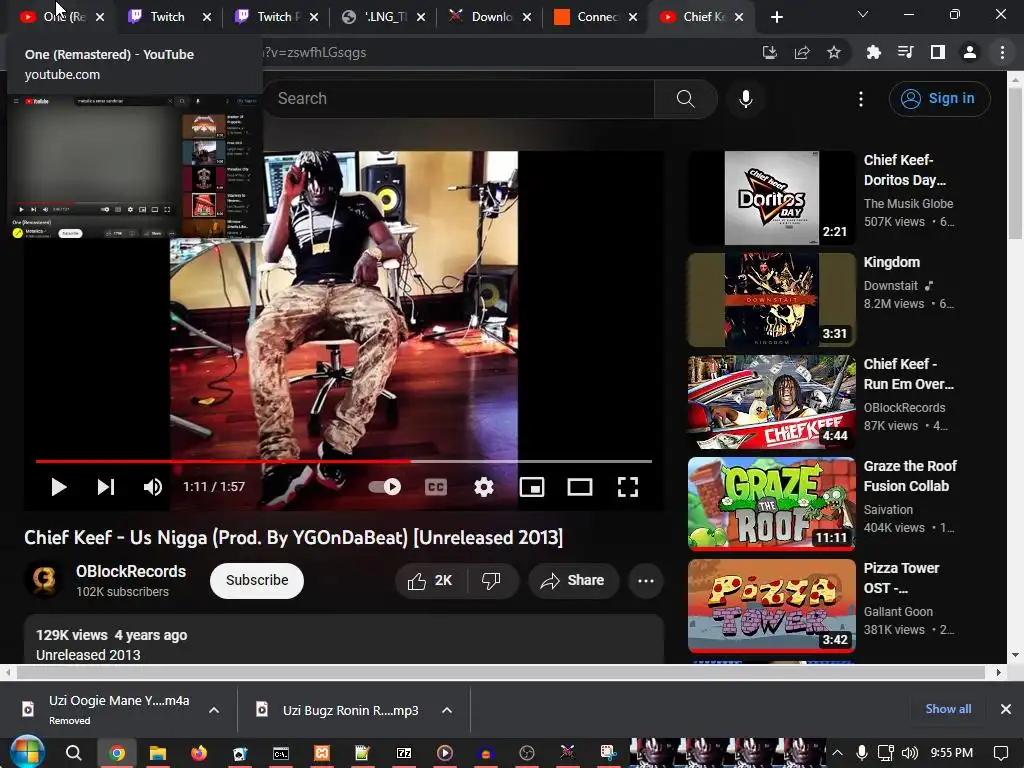
Task: Share this video
Action: (x=573, y=581)
